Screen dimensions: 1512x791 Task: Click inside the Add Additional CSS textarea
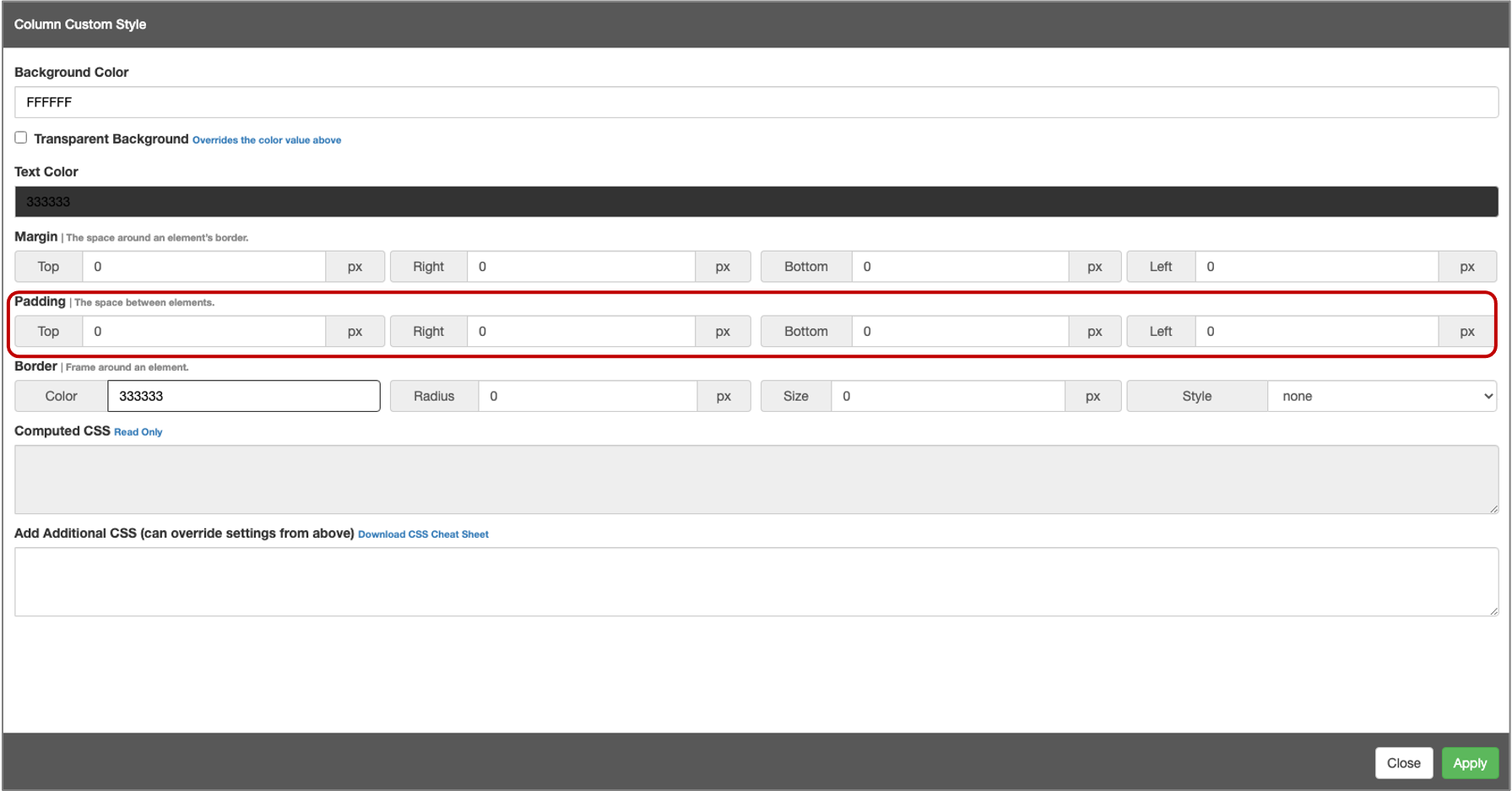756,582
